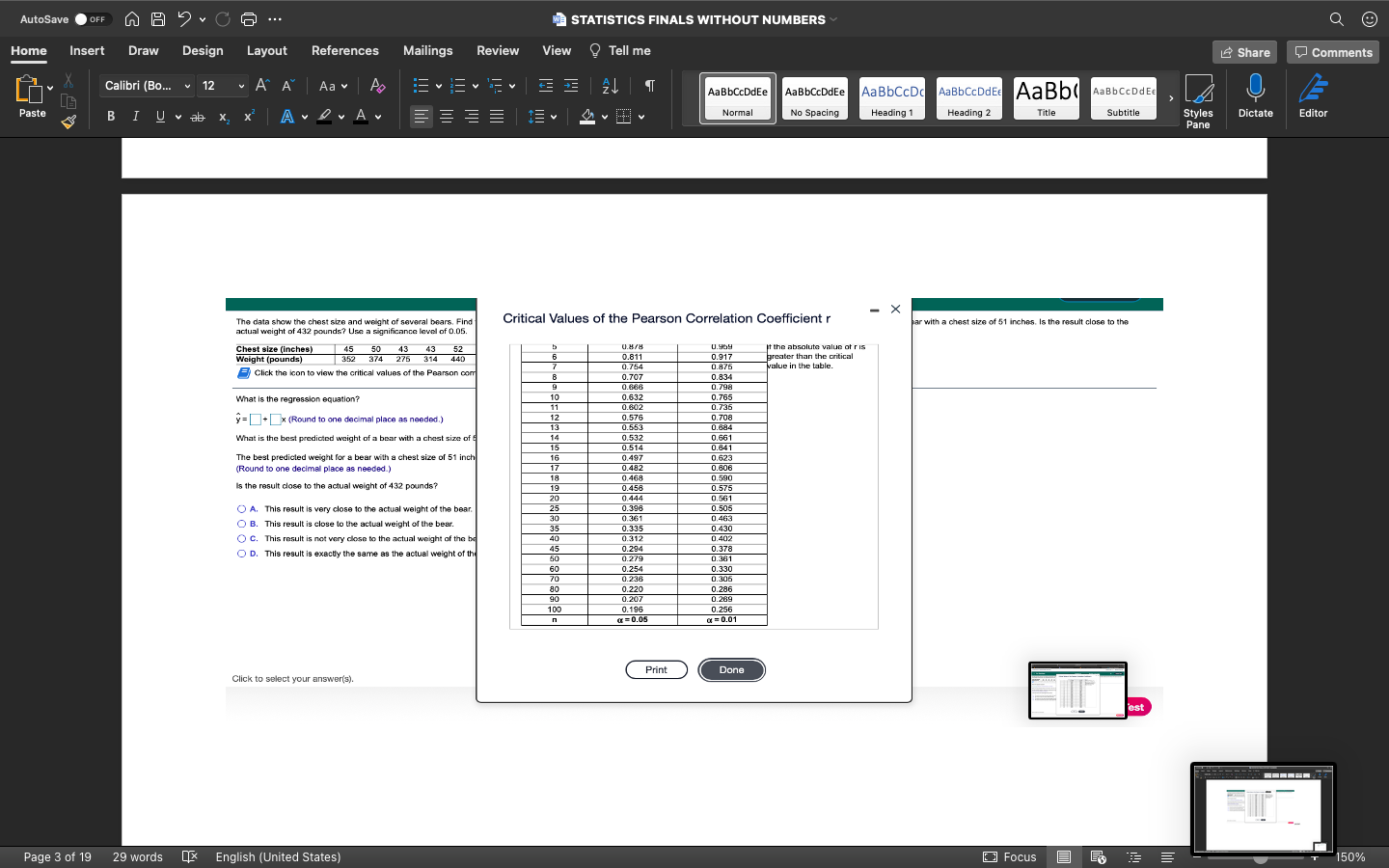
Task: Toggle Italic formatting
Action: coord(135,117)
